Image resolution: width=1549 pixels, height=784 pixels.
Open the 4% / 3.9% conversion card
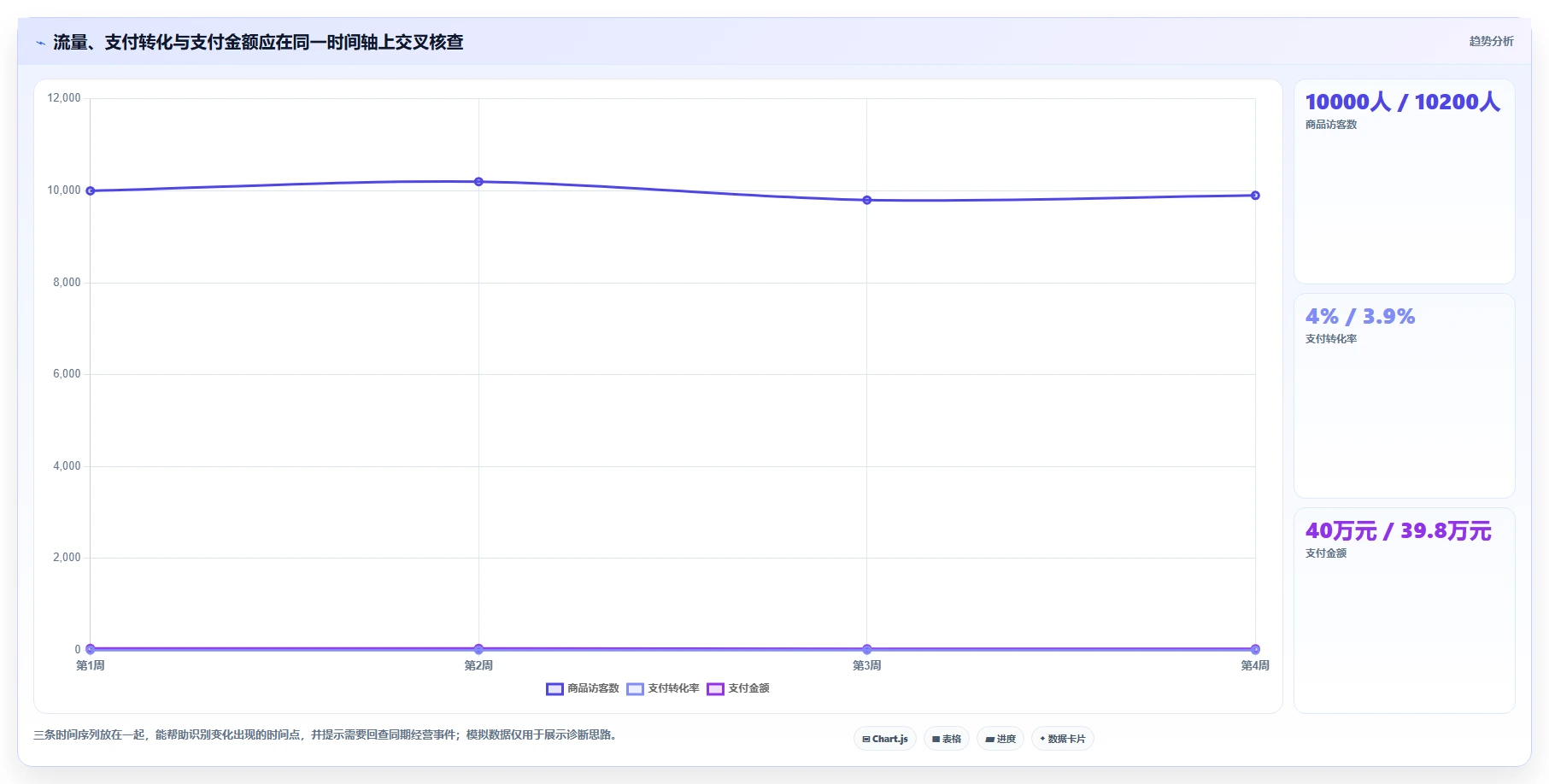click(x=1405, y=396)
